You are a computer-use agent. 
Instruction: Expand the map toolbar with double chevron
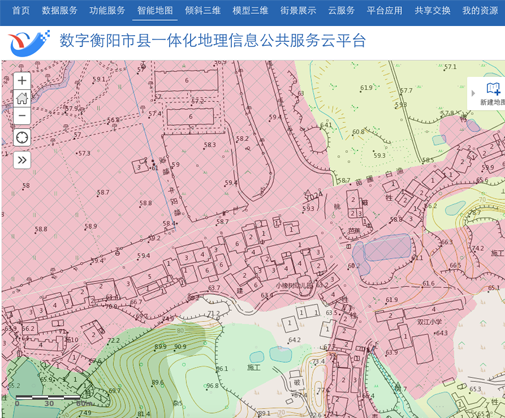(22, 160)
